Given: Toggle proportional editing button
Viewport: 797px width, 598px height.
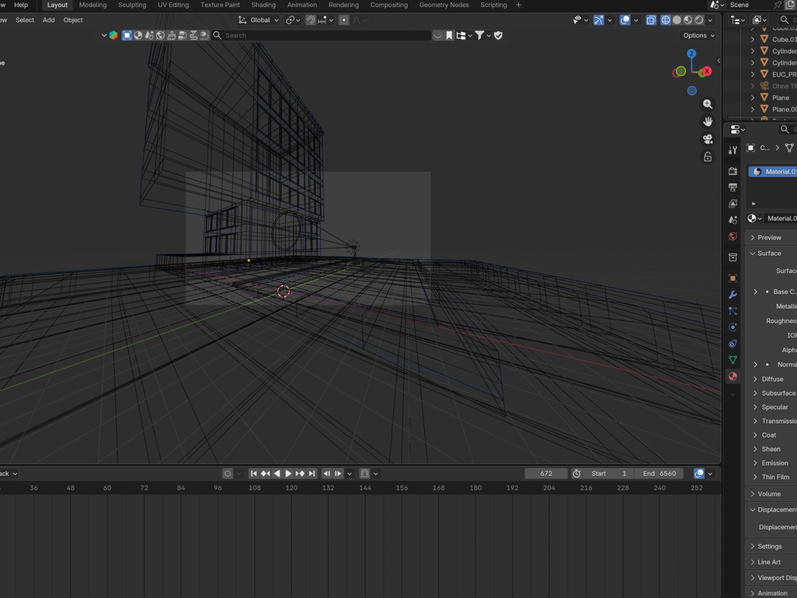Looking at the screenshot, I should (x=344, y=20).
